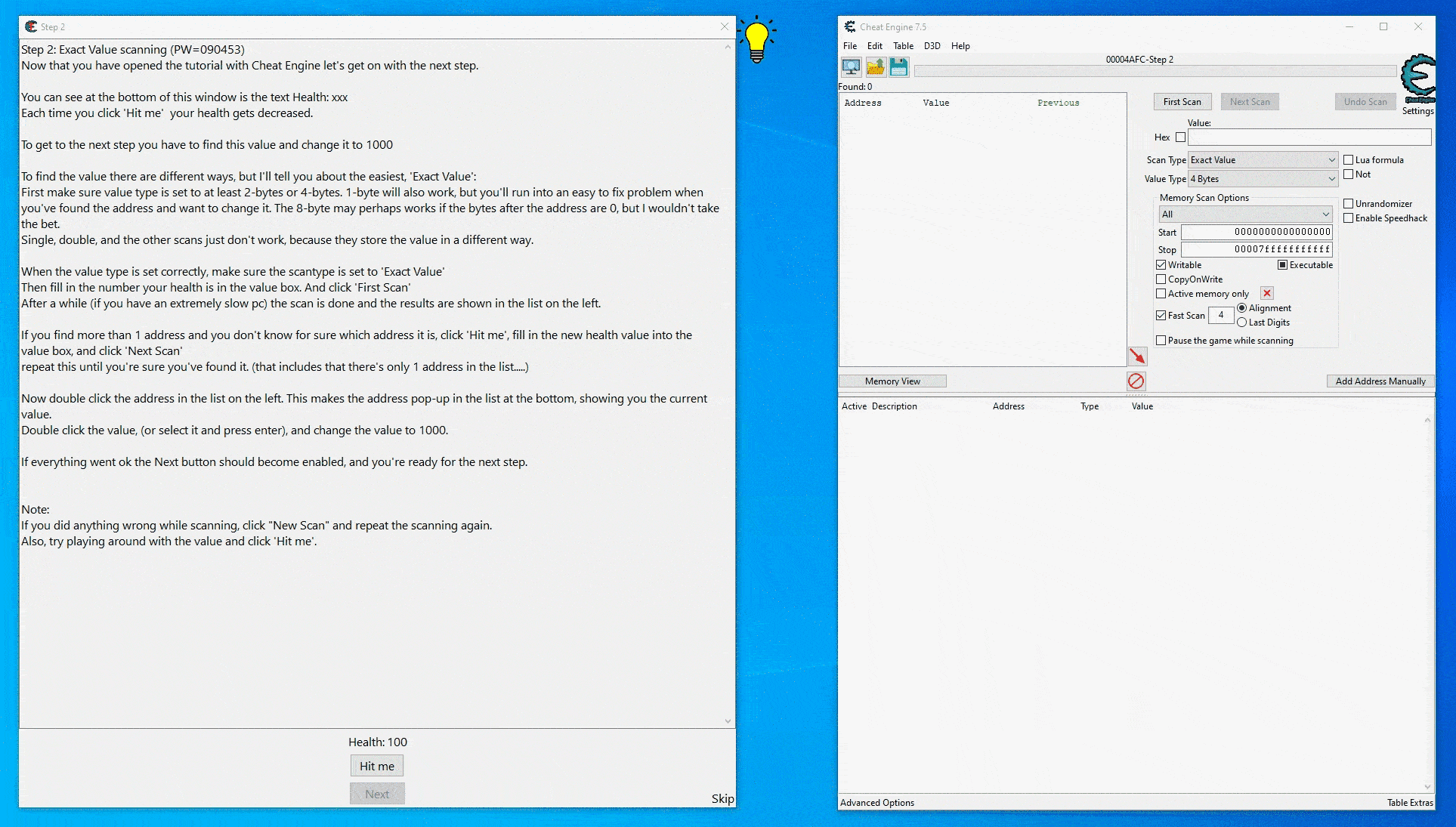Click the save floppy disk icon
The height and width of the screenshot is (827, 1456).
[x=898, y=67]
